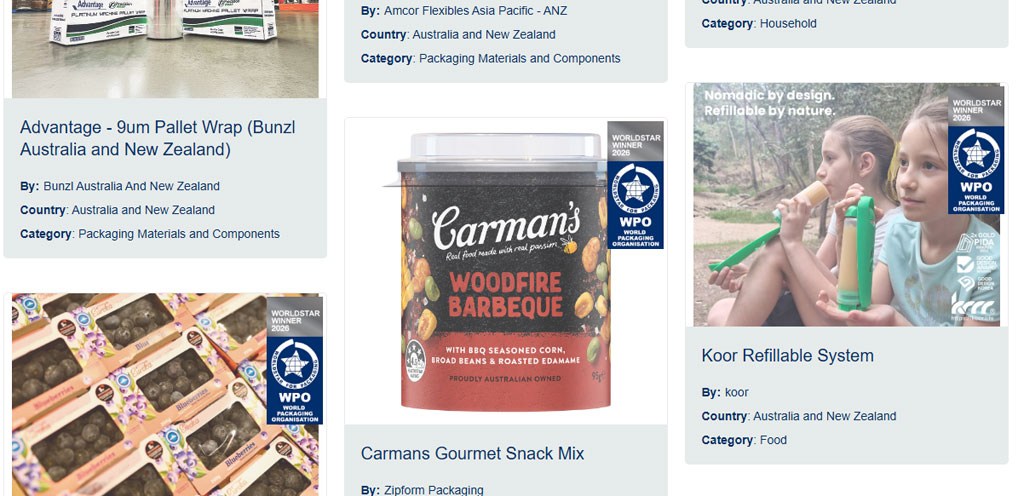Click Country Australia and New Zealand under Koor
1024x496 pixels.
tap(799, 416)
